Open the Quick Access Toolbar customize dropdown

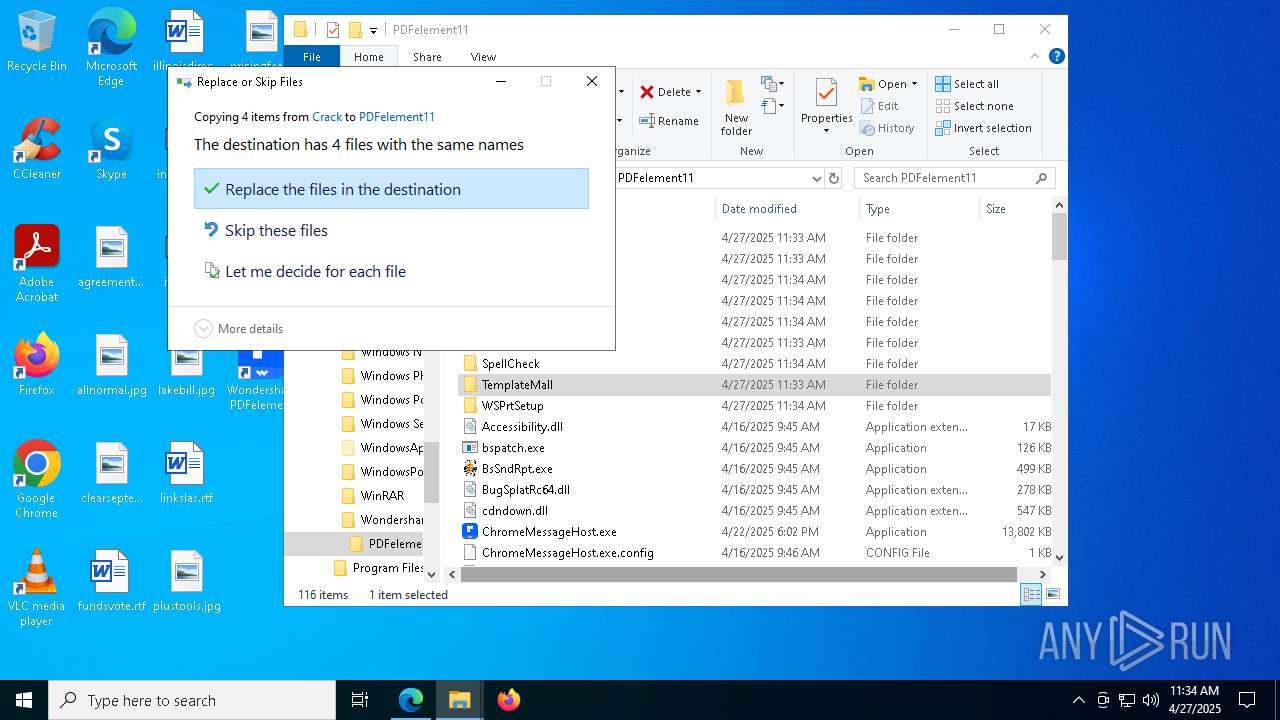(x=374, y=30)
